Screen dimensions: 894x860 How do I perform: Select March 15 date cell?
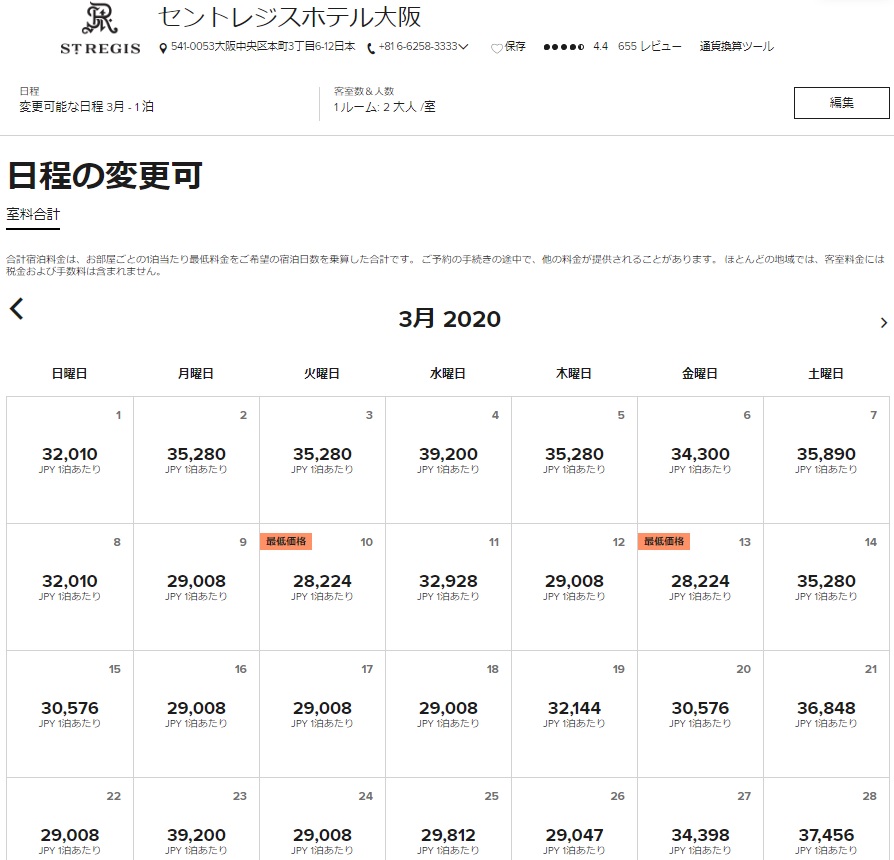point(70,714)
